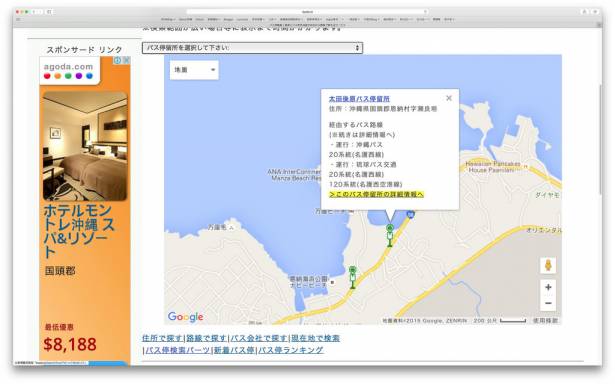Close the agoda advertisement
615x384 pixels.
tap(126, 60)
